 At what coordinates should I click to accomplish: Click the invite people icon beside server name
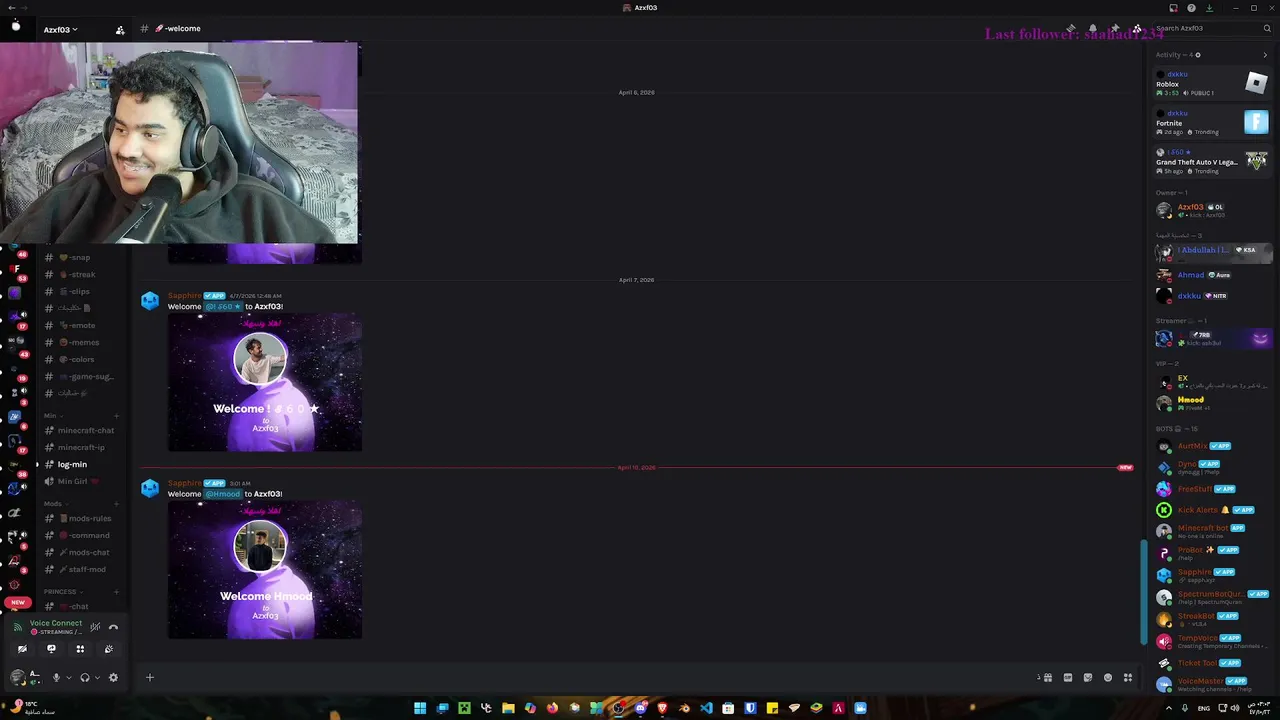(x=120, y=29)
